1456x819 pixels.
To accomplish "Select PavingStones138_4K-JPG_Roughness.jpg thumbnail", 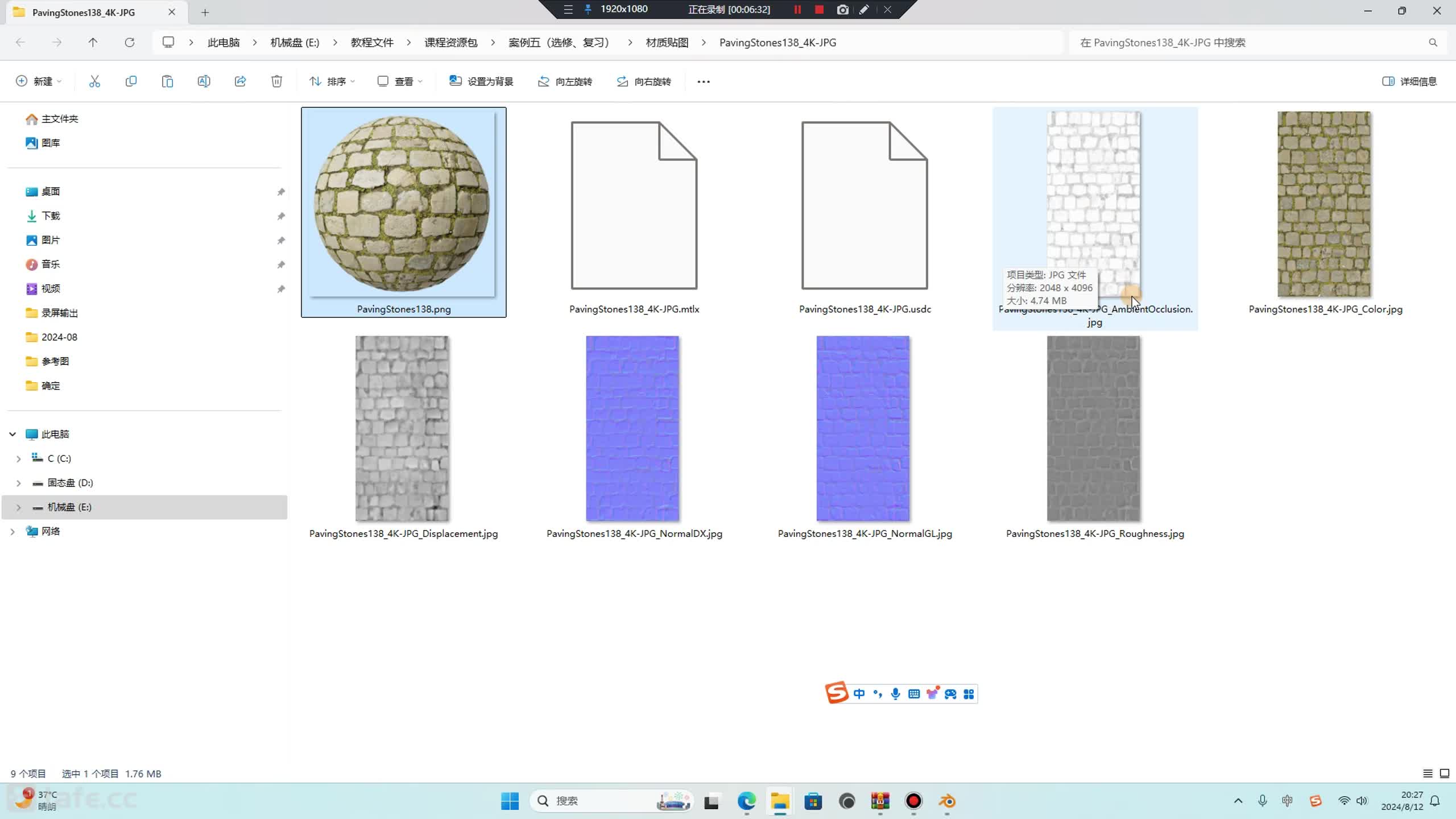I will point(1093,428).
